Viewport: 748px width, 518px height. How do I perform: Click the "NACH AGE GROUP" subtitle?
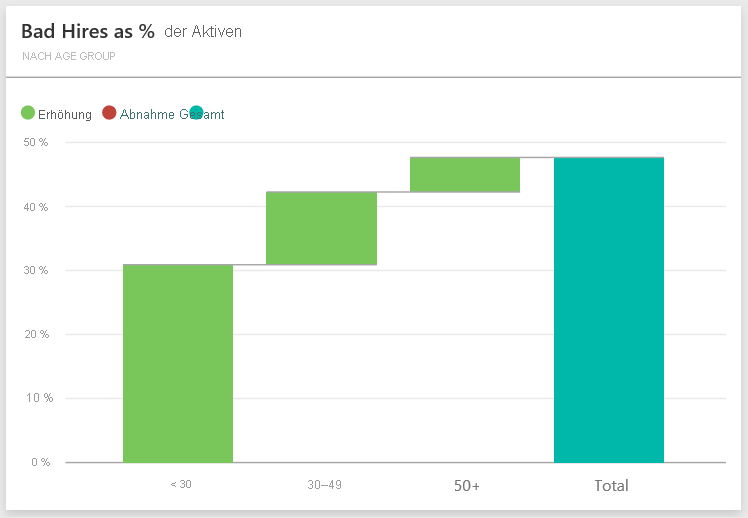[x=68, y=56]
